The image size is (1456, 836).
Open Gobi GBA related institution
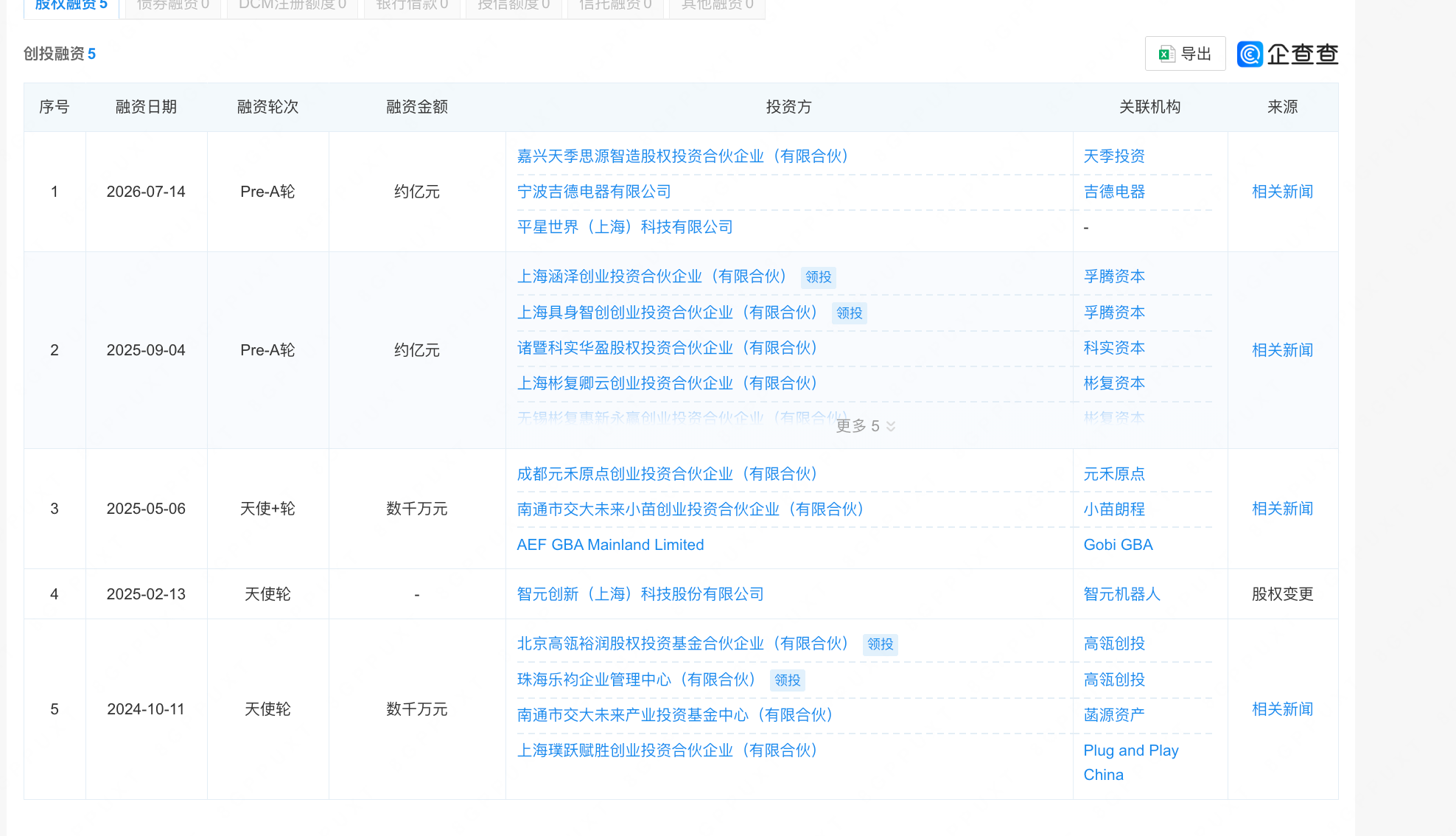[x=1118, y=545]
